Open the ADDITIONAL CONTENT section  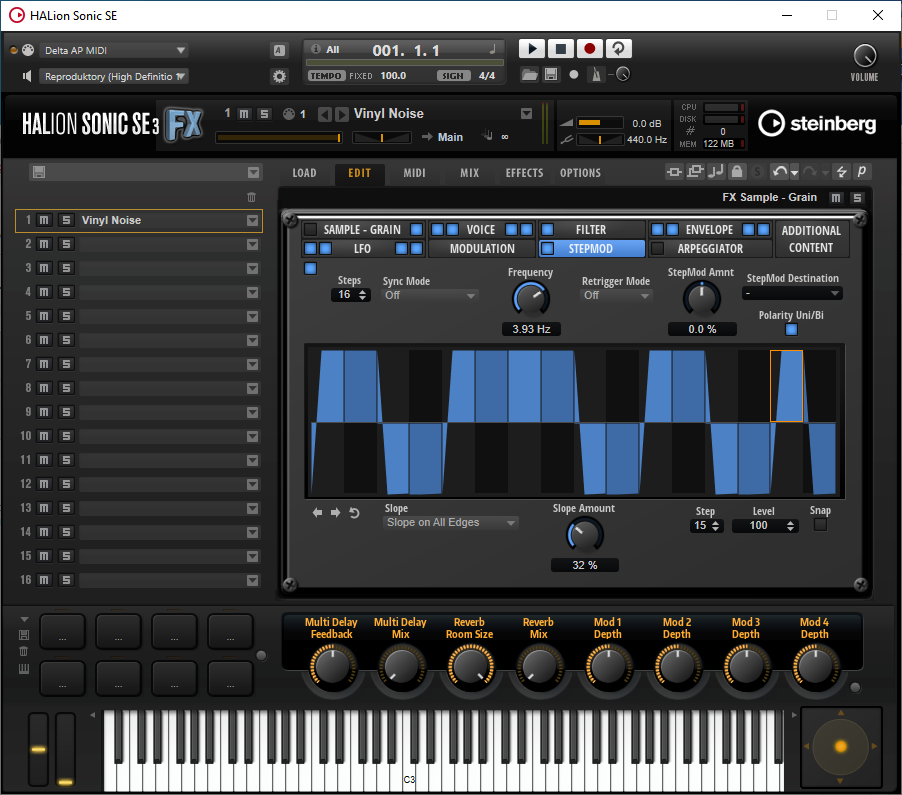click(x=811, y=239)
